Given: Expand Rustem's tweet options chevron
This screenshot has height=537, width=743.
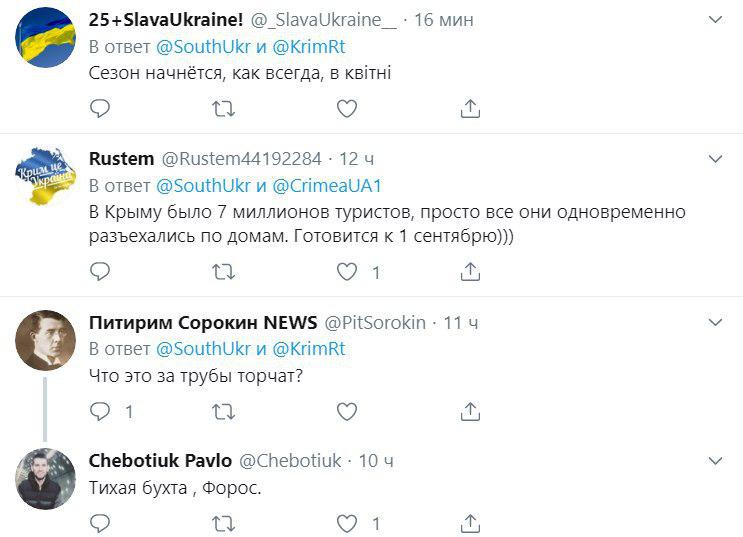Looking at the screenshot, I should click(x=716, y=159).
